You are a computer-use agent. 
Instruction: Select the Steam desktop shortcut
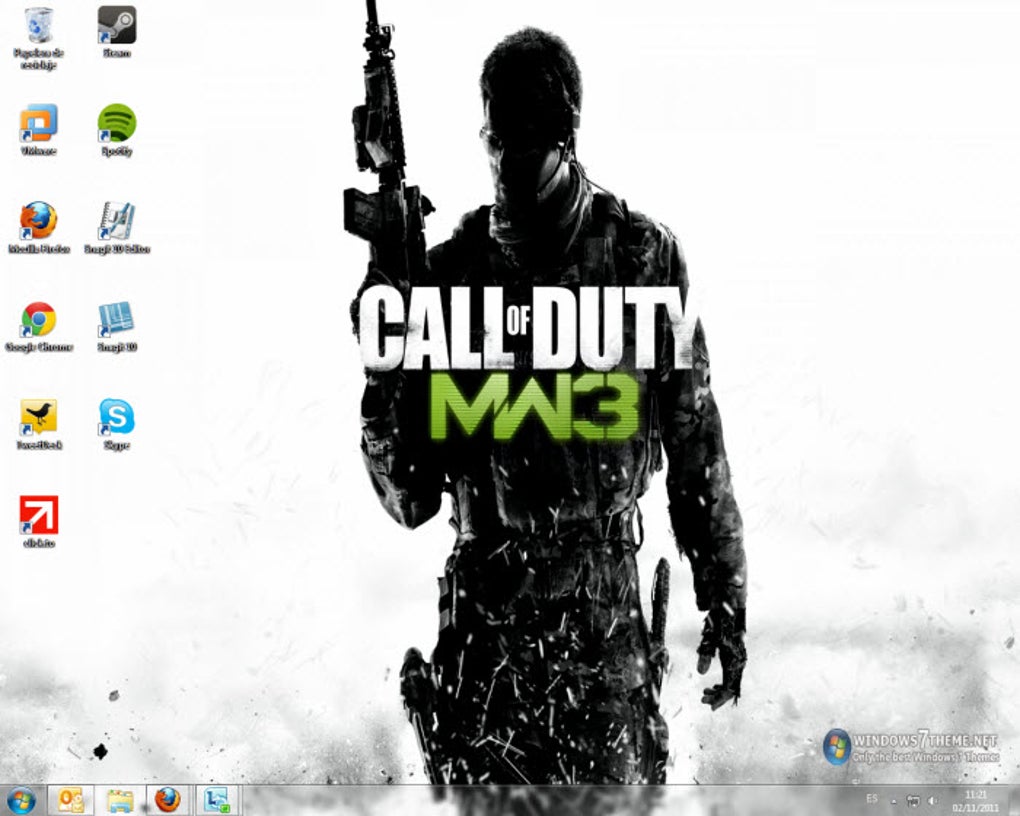[117, 26]
